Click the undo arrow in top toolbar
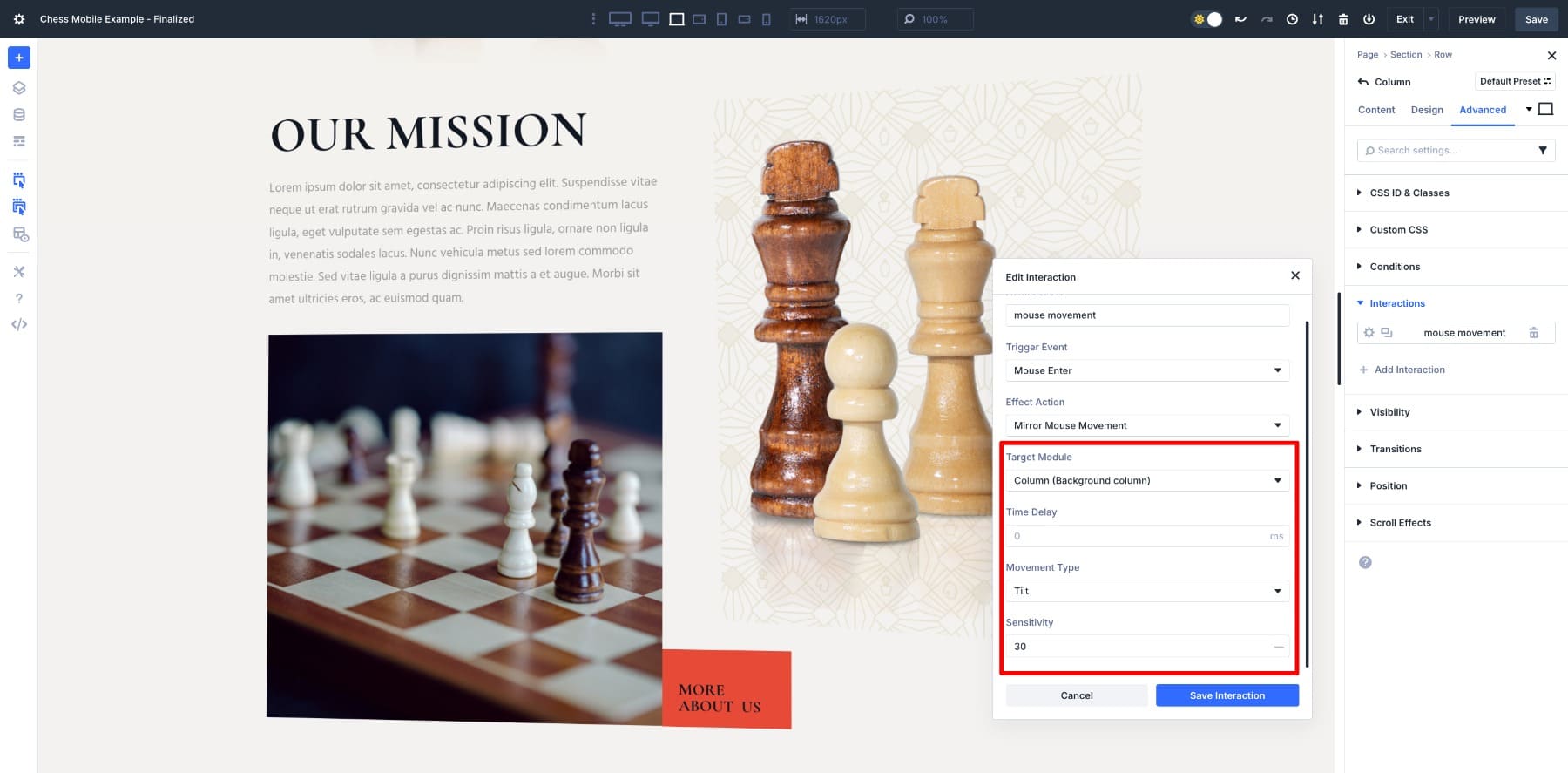This screenshot has height=773, width=1568. pos(1240,19)
